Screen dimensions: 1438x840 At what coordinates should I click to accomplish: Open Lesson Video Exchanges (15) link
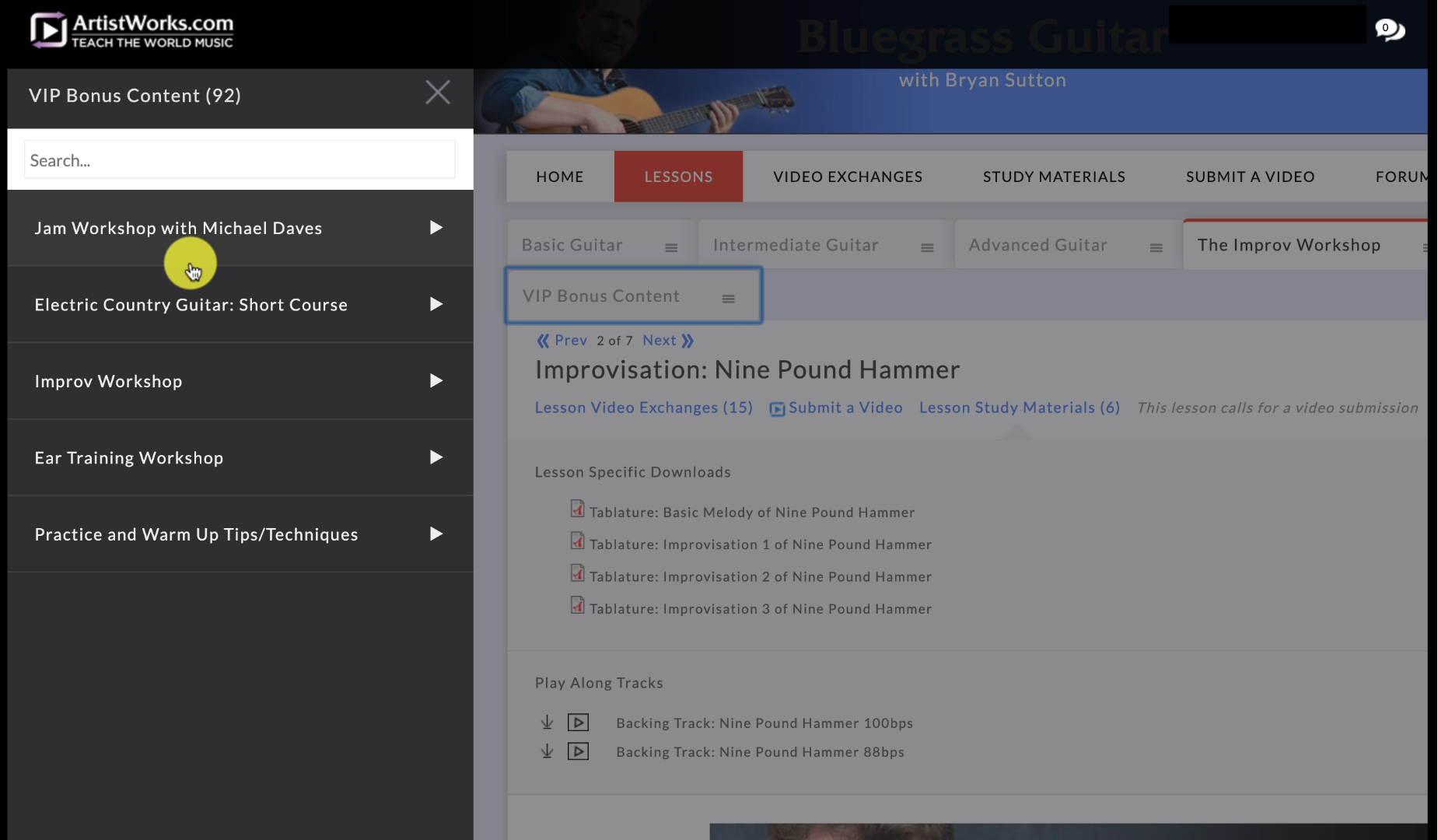coord(644,408)
